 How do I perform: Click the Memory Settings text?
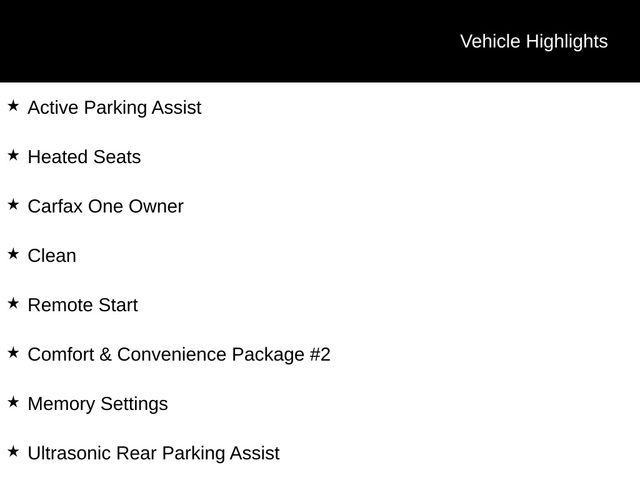(97, 404)
